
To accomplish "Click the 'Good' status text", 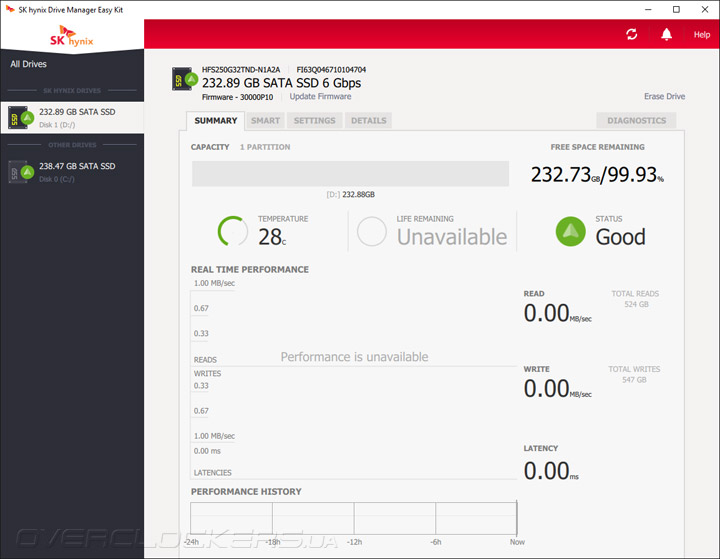I will 620,237.
